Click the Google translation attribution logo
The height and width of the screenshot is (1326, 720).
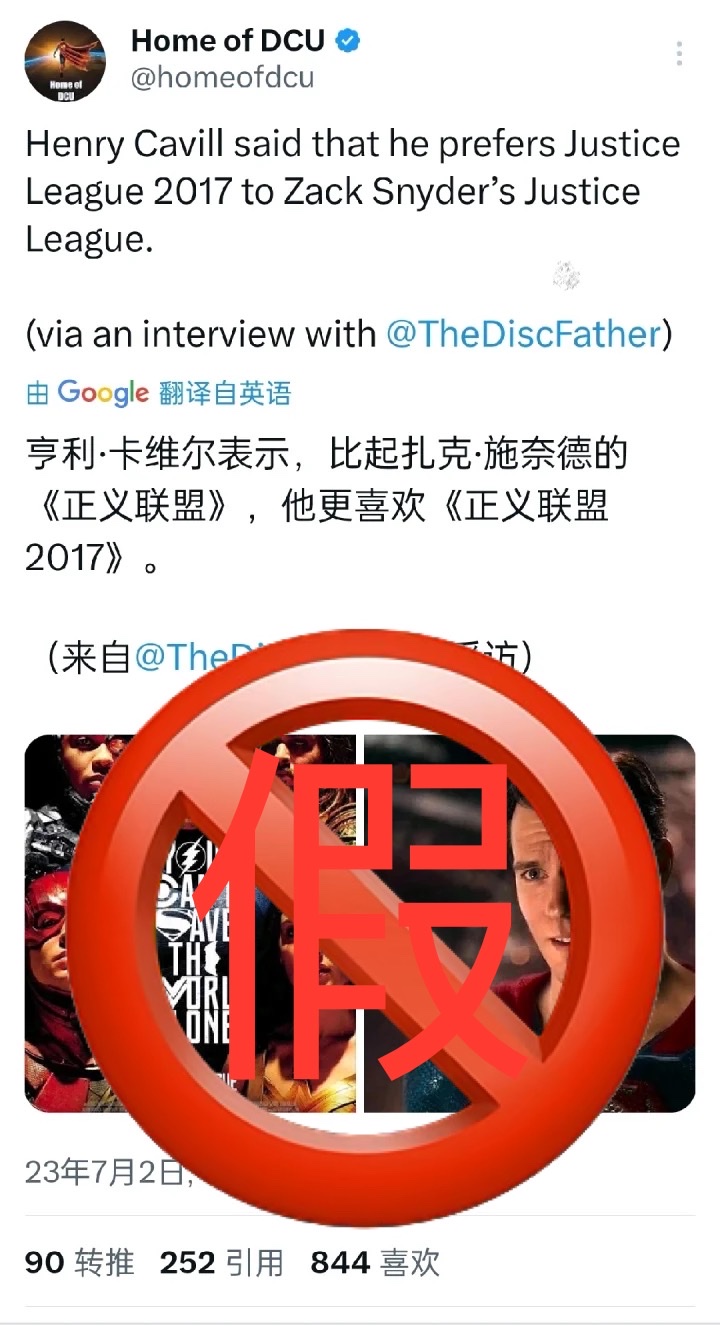103,393
